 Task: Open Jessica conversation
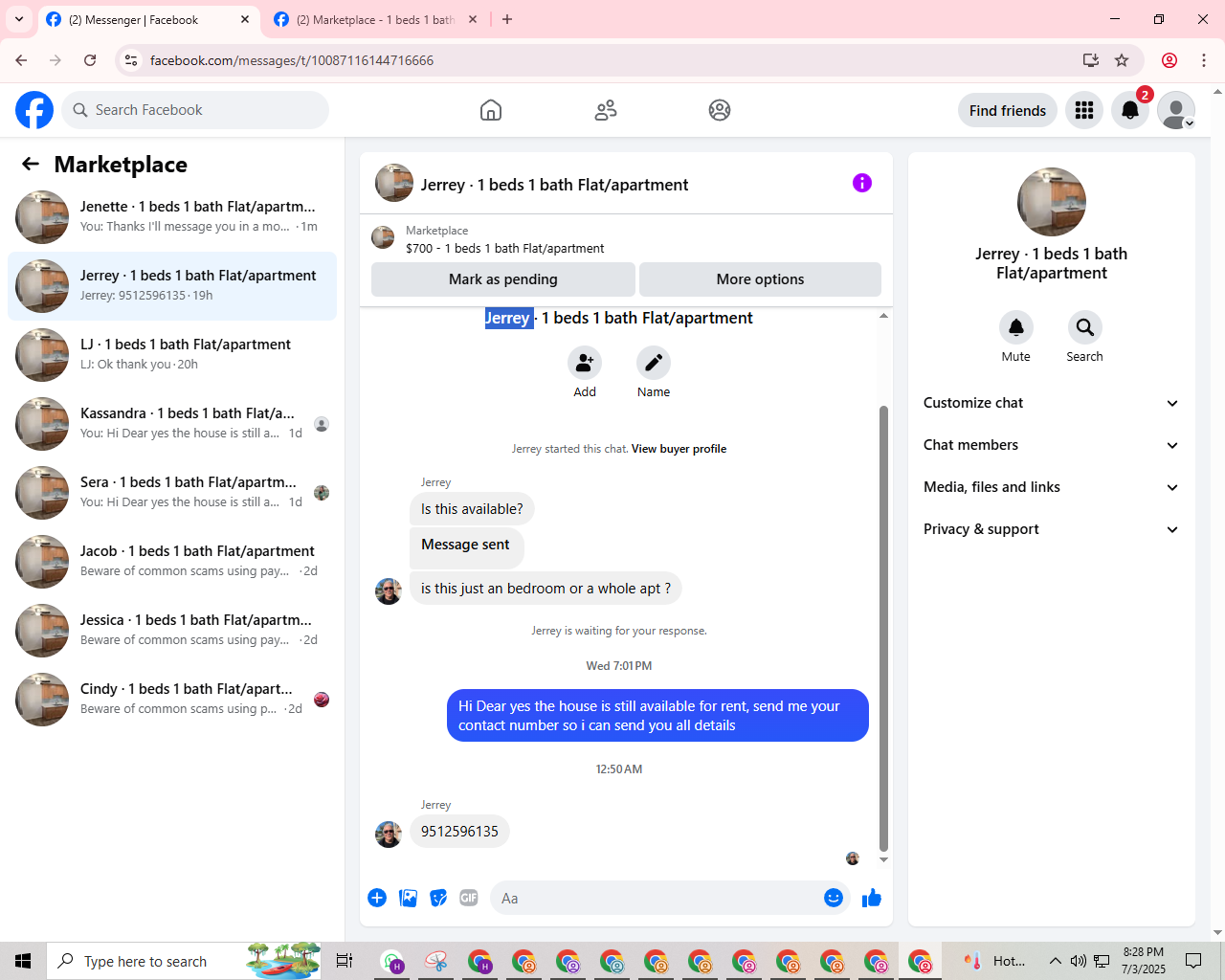click(172, 631)
